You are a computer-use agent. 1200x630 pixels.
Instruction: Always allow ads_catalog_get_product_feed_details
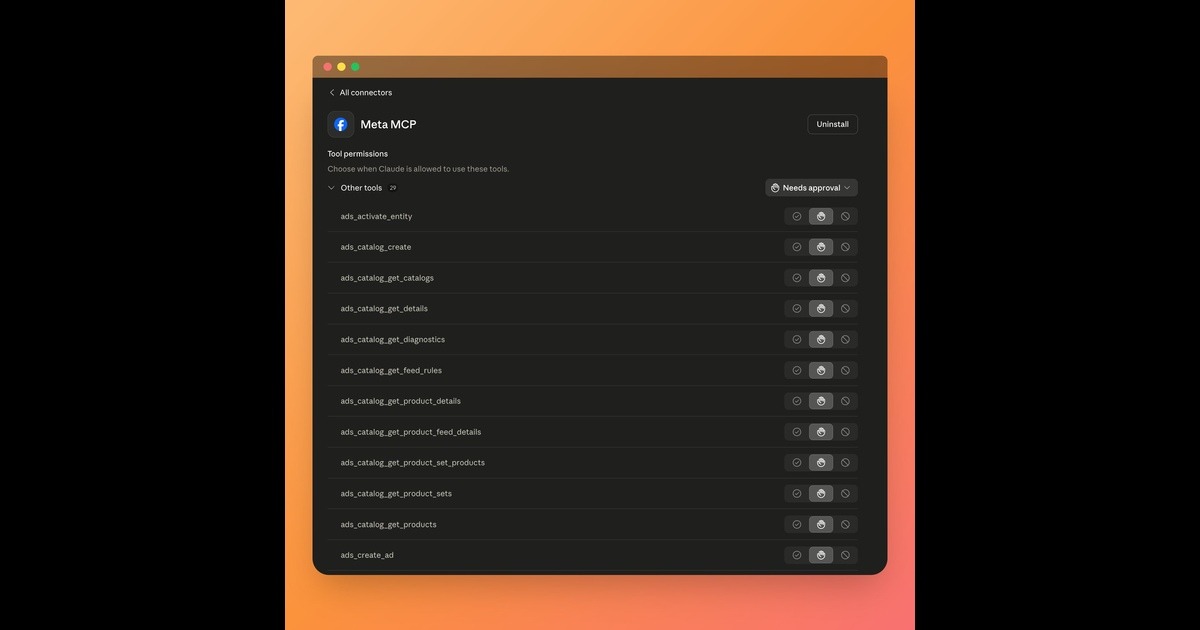coord(797,432)
